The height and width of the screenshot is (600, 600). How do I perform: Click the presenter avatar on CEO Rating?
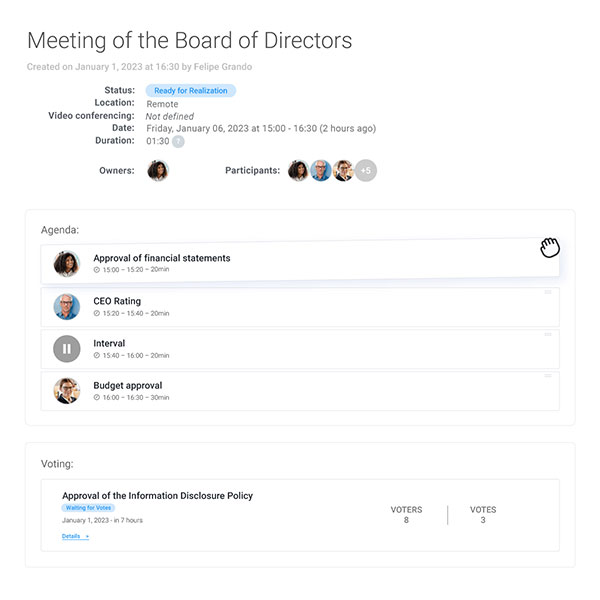pos(67,307)
